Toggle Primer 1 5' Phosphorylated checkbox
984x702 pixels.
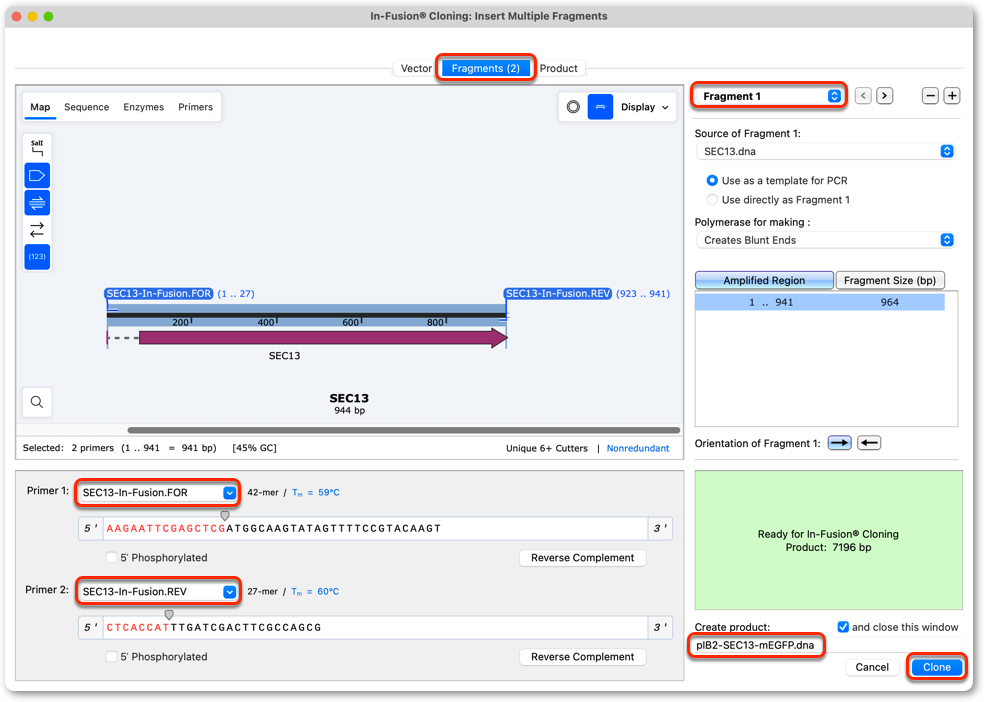(112, 558)
